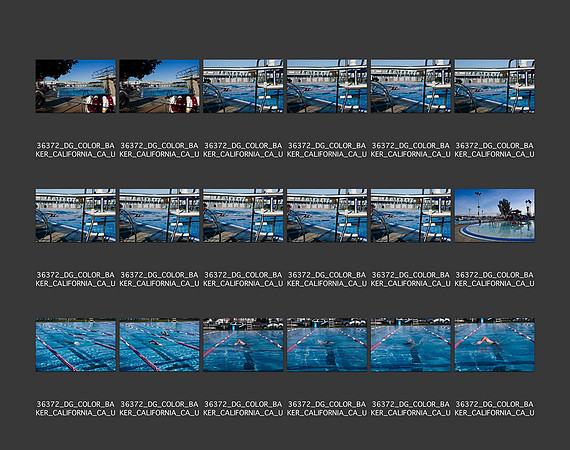Screen dimensions: 570x450
Task: Open fifth thumbnail in the middle row
Action: tap(411, 215)
